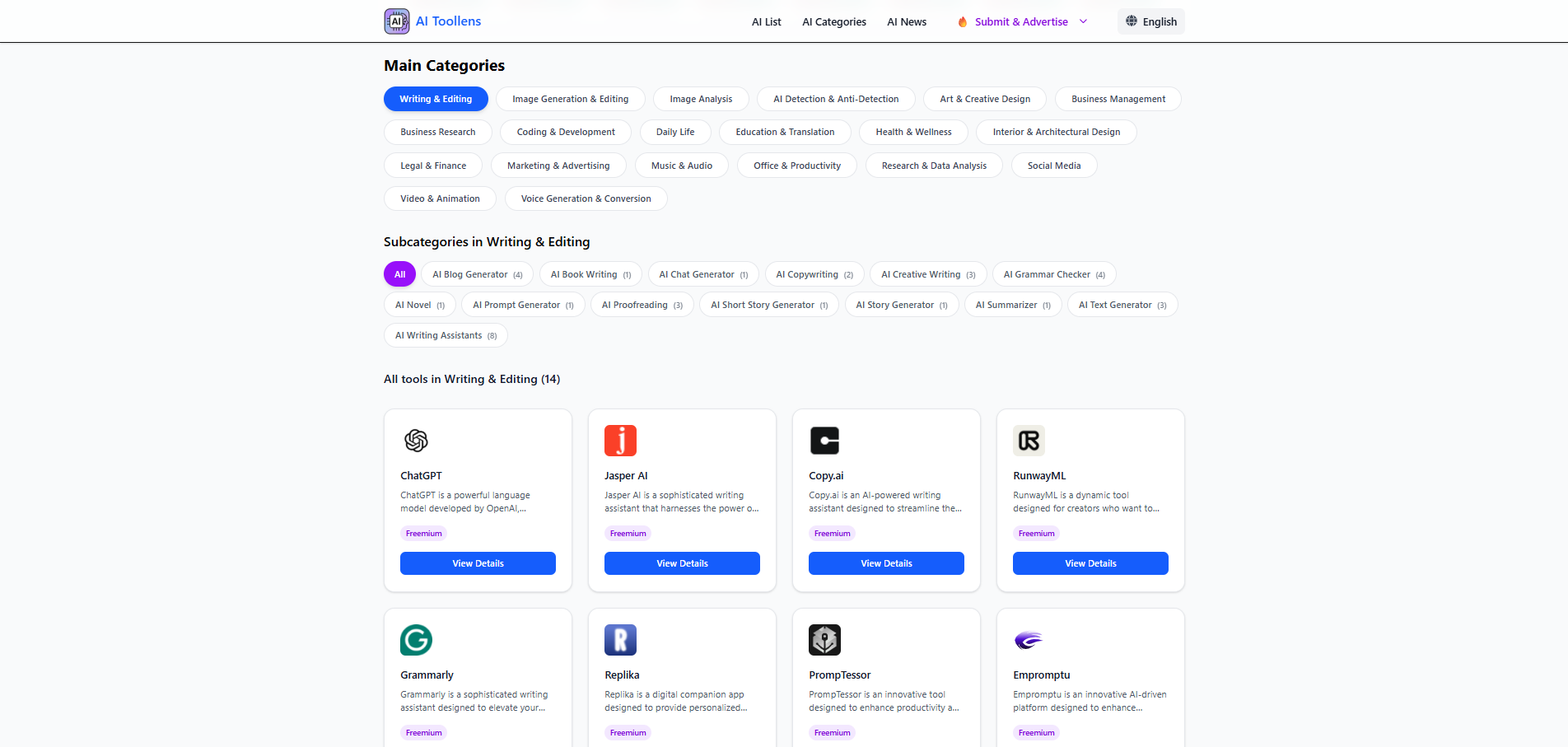Select Marketing & Advertising category
1568x747 pixels.
[x=558, y=166]
